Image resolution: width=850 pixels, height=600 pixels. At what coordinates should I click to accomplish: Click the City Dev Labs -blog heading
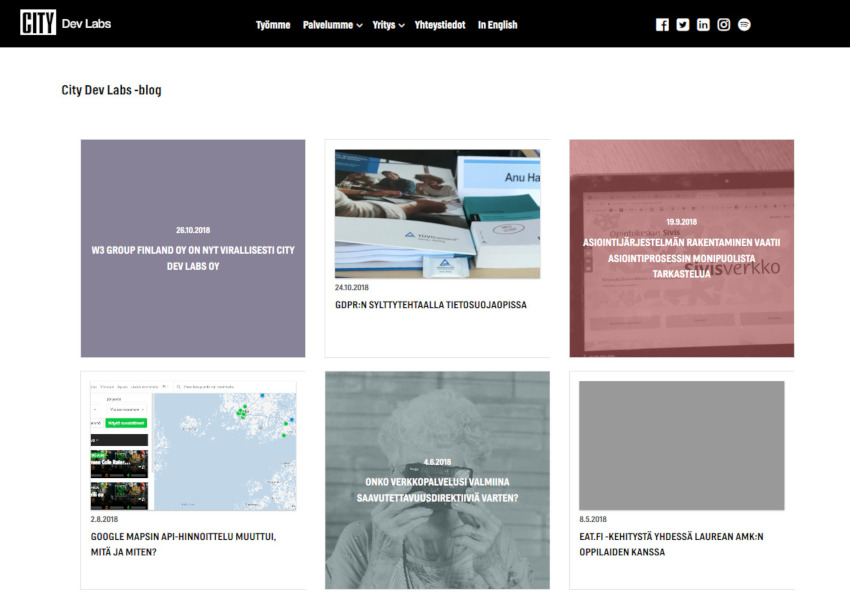tap(111, 90)
